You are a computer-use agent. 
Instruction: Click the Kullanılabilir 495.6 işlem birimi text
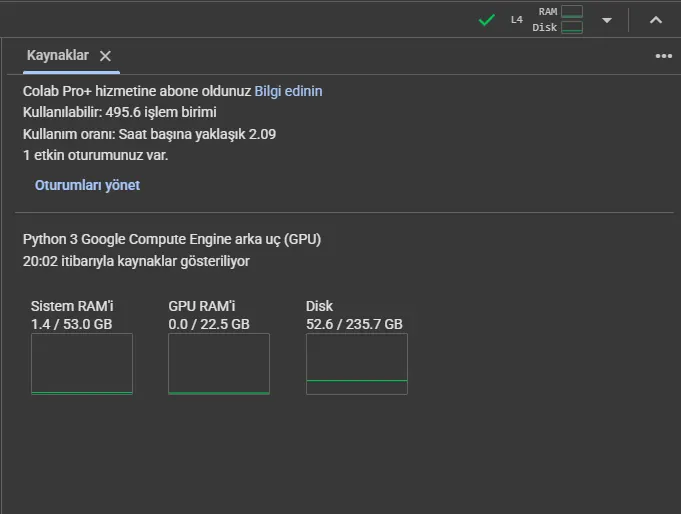point(120,112)
